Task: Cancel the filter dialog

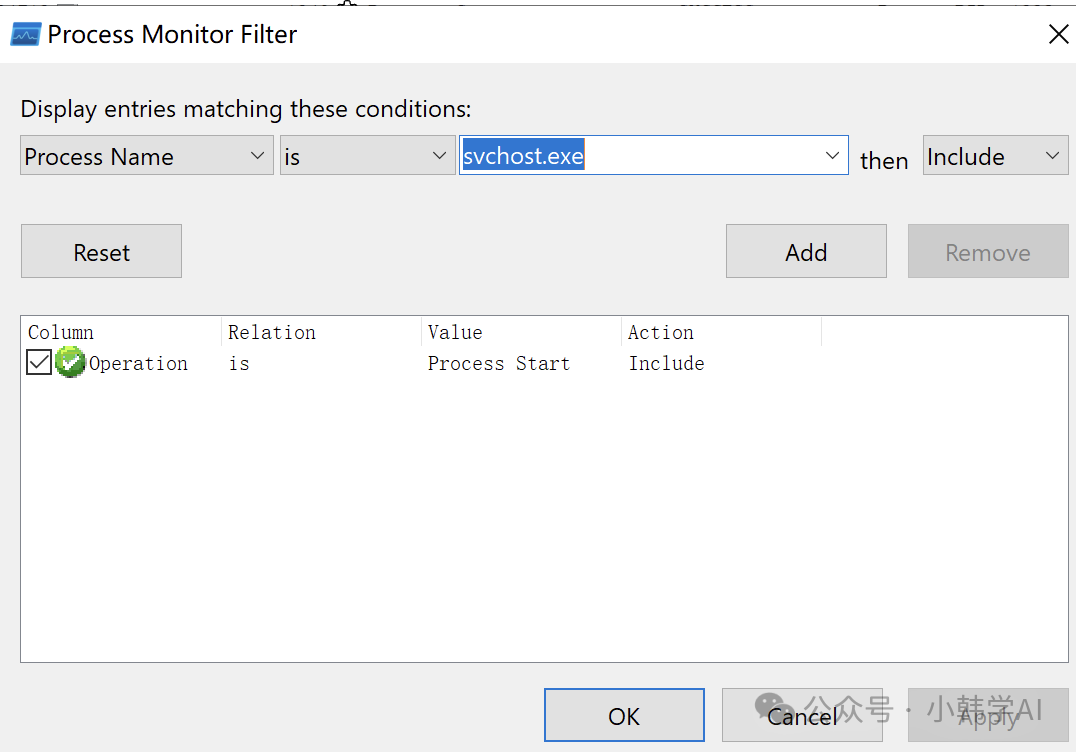Action: point(802,716)
